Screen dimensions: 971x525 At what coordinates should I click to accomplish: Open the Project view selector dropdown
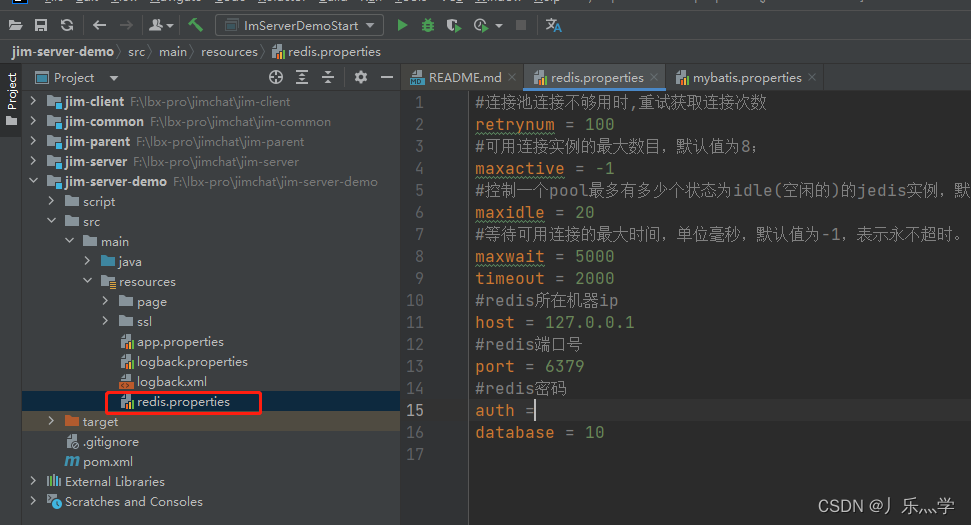[77, 78]
